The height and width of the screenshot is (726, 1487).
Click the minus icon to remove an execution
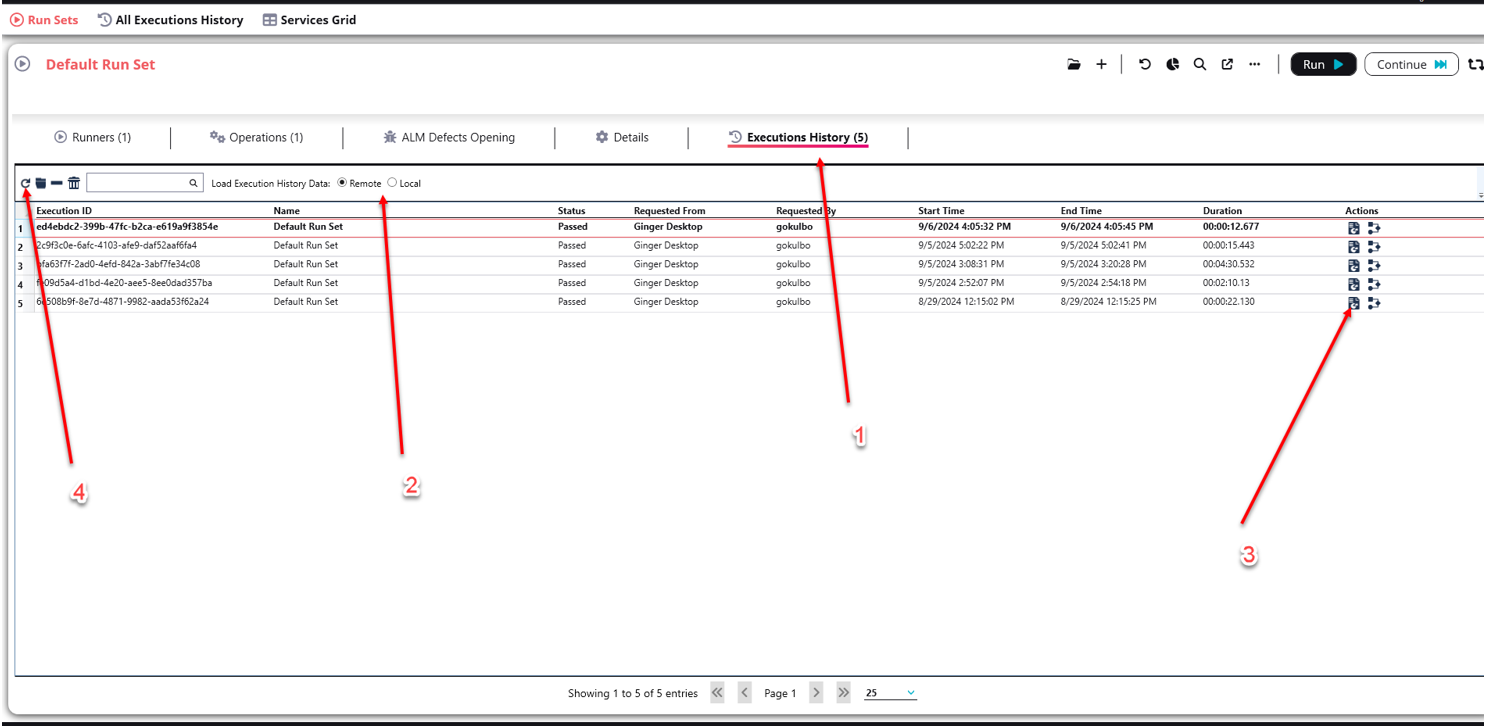(56, 183)
